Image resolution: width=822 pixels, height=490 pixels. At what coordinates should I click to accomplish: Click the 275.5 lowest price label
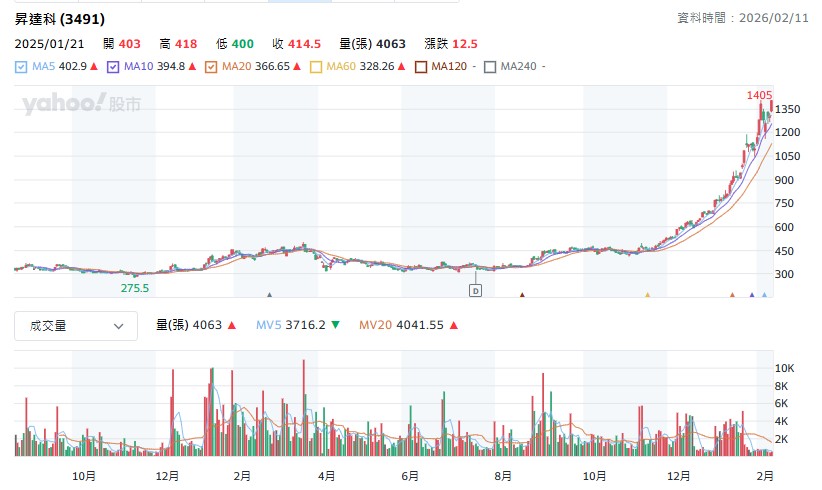(x=135, y=288)
